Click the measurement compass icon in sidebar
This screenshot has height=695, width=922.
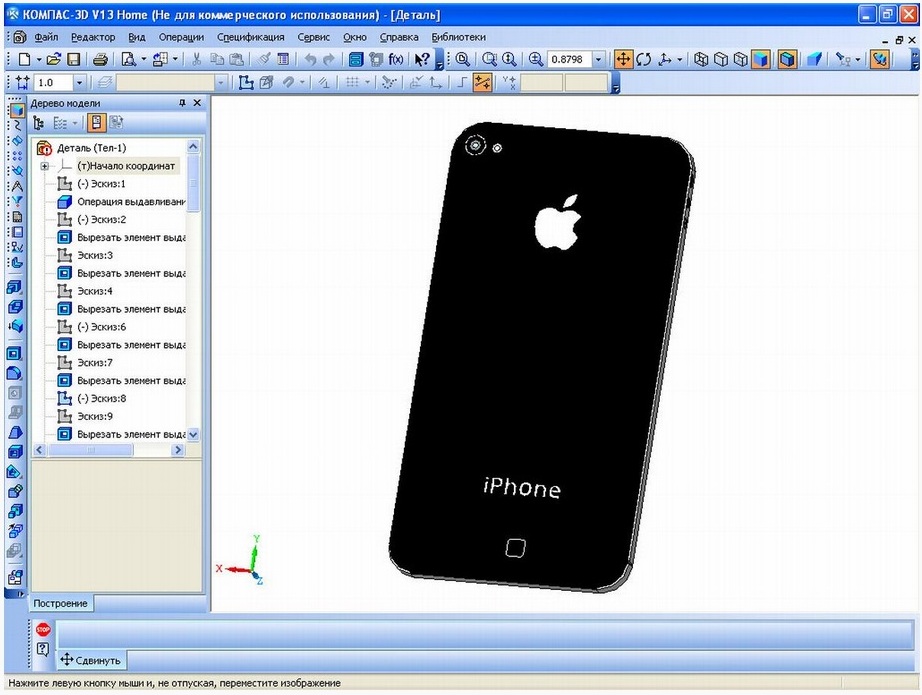16,186
